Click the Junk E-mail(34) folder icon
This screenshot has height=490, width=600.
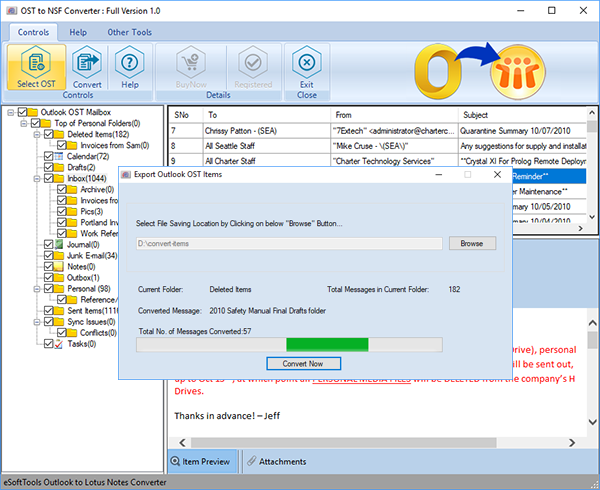coord(59,256)
